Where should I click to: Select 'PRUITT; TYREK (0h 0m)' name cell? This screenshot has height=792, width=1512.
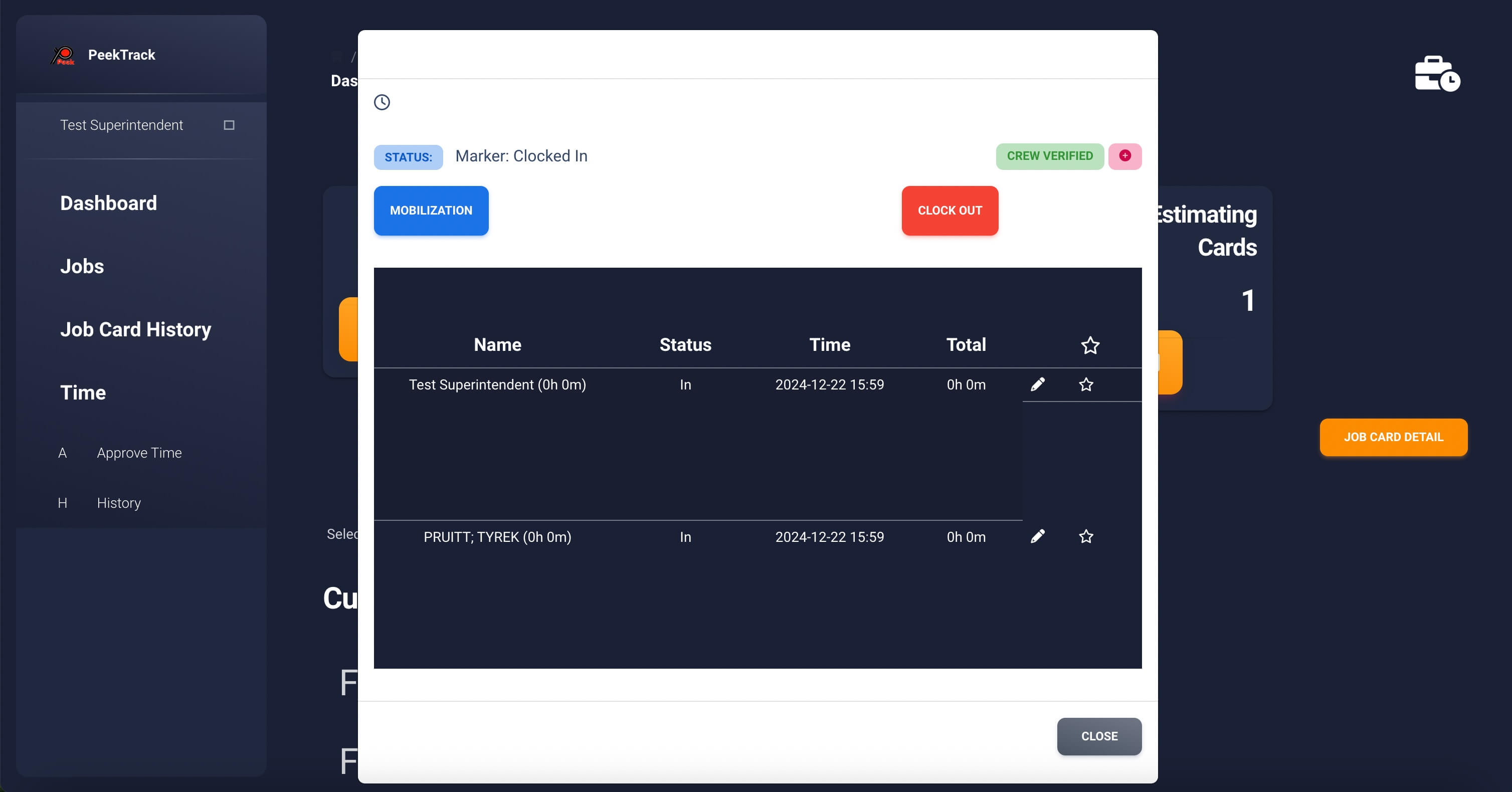pos(497,537)
